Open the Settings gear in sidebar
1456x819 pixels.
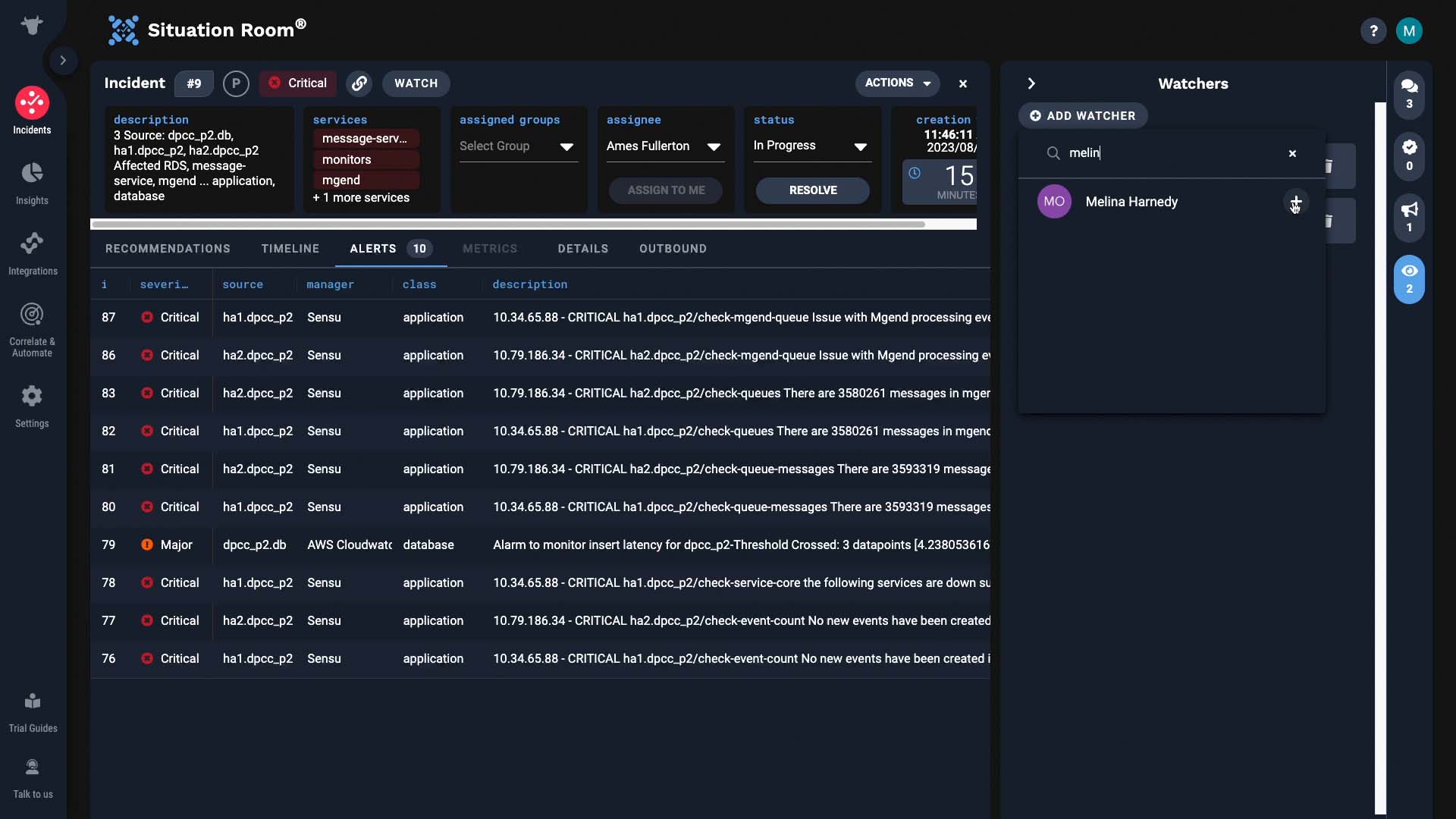[32, 406]
